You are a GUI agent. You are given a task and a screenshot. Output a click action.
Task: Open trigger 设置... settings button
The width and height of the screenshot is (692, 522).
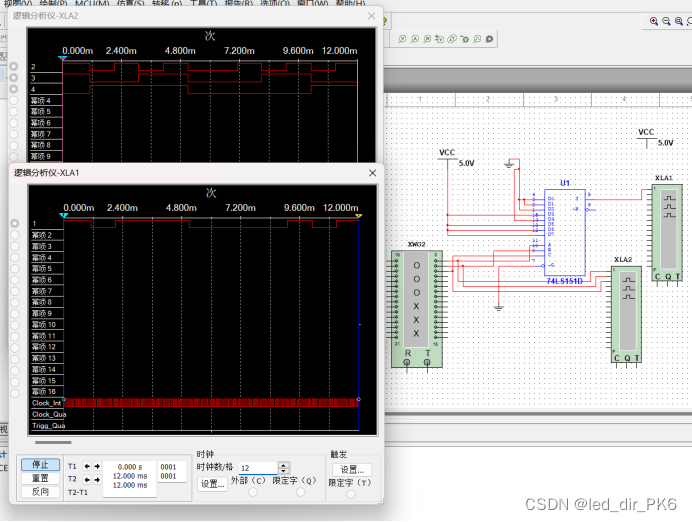tap(352, 469)
